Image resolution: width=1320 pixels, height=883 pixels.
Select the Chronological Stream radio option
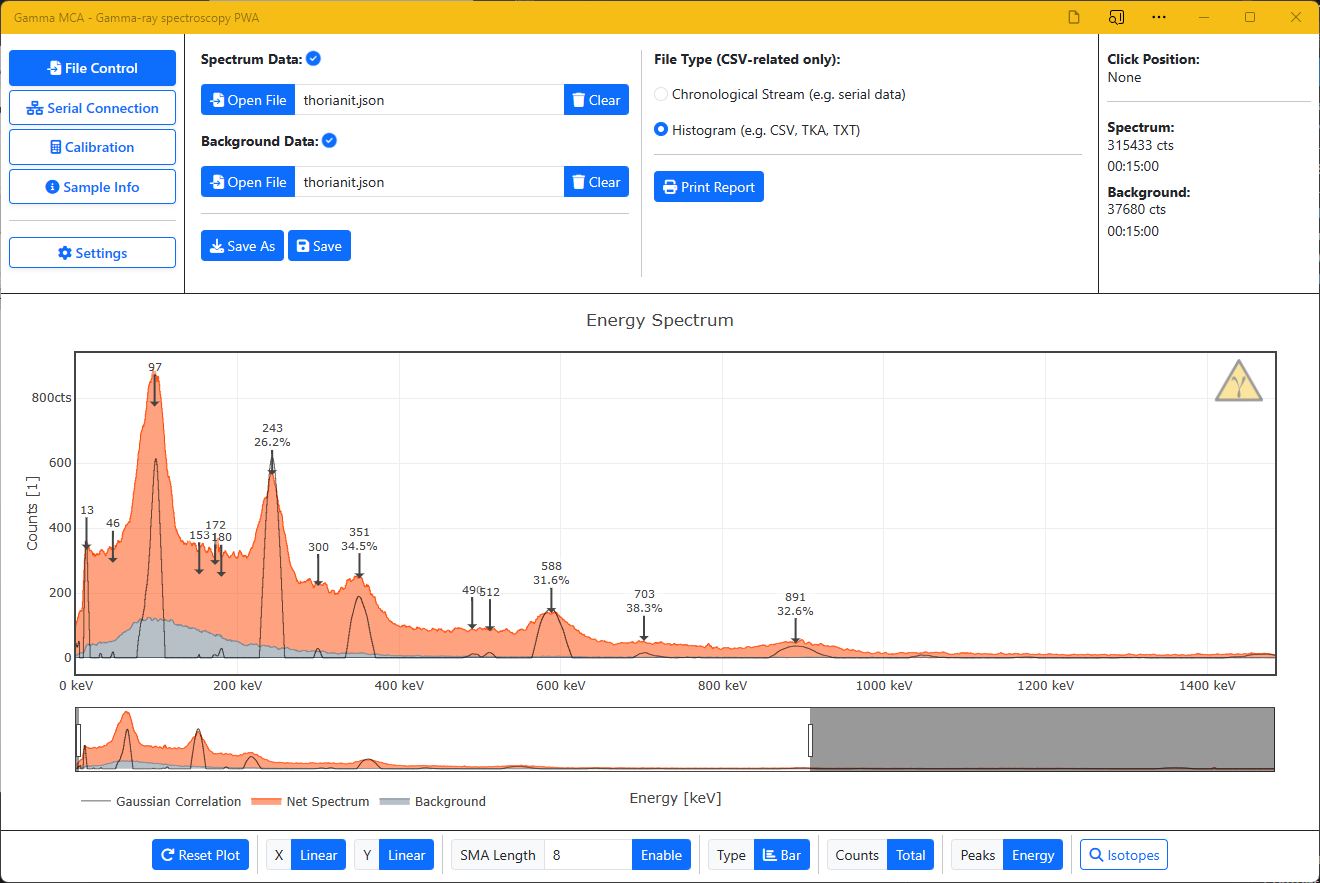pos(661,94)
